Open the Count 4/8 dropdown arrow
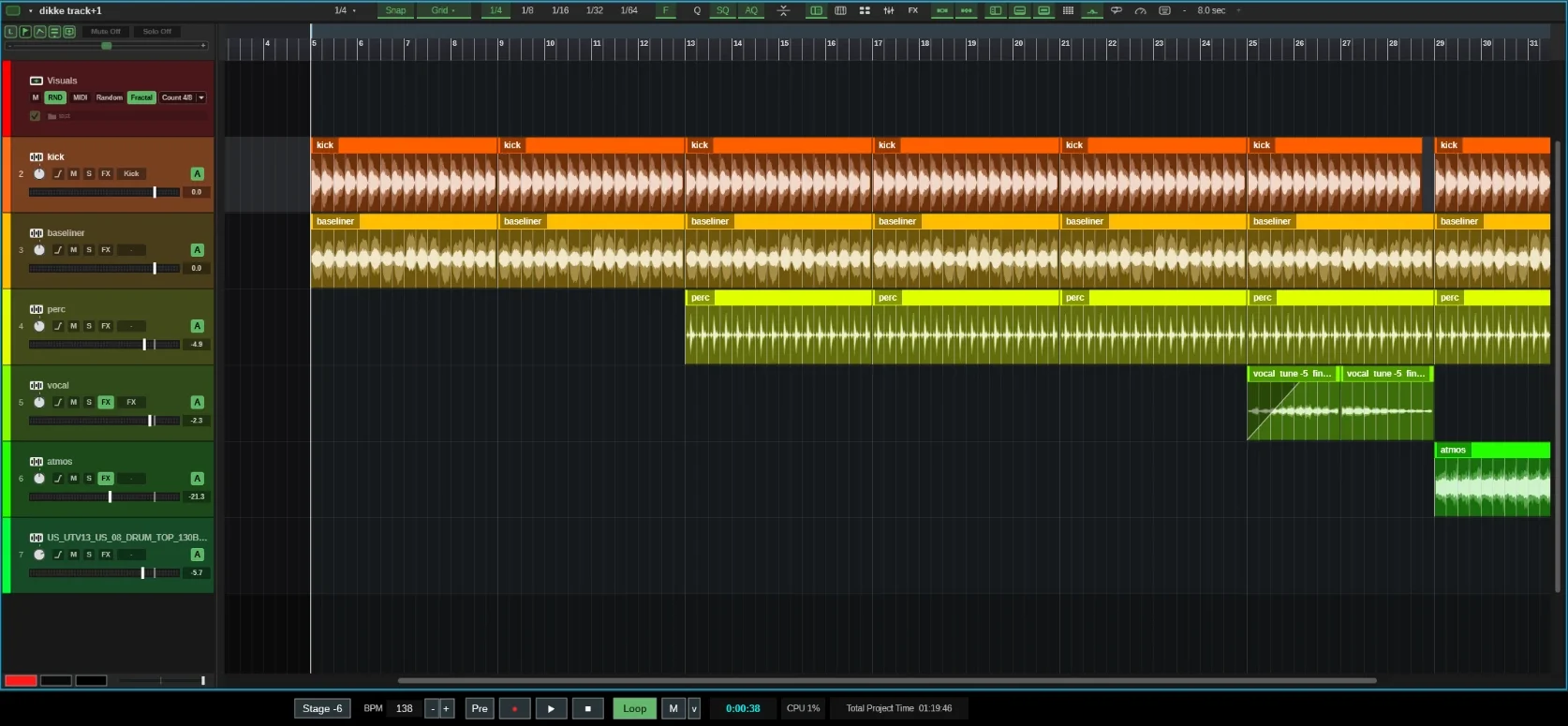The image size is (1568, 726). click(x=201, y=97)
